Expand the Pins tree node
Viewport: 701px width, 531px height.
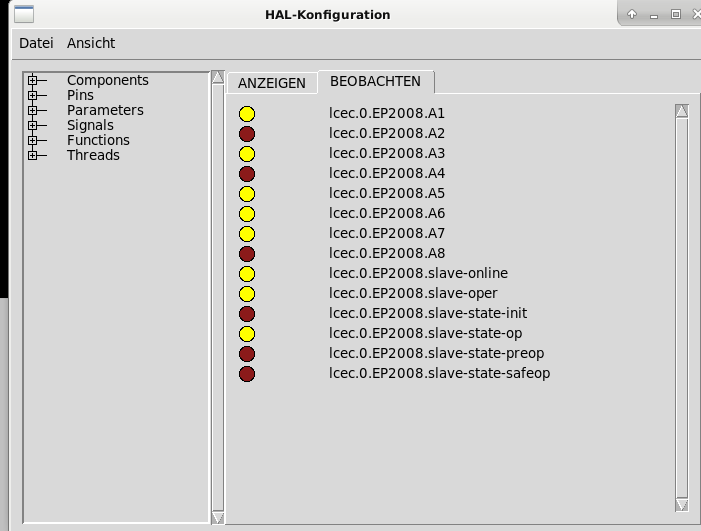tap(32, 95)
